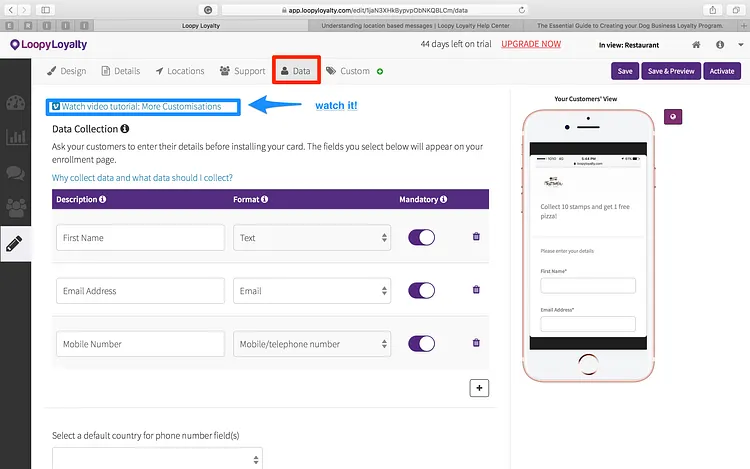Click Email Address input in phone preview
Screen dimensions: 750x469
[588, 324]
